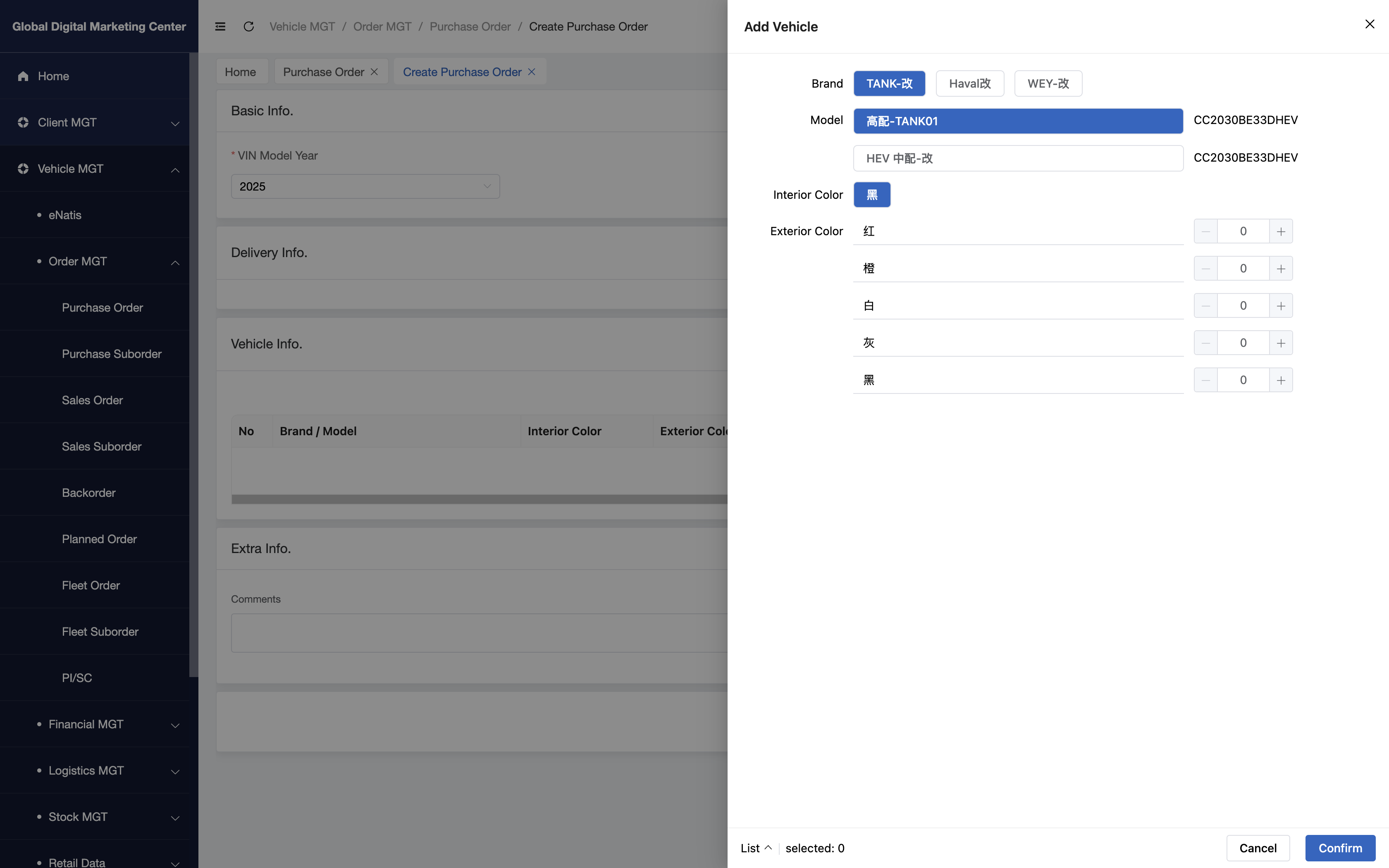Click the Vehicle MGT sidebar icon
This screenshot has width=1389, height=868.
pos(23,169)
